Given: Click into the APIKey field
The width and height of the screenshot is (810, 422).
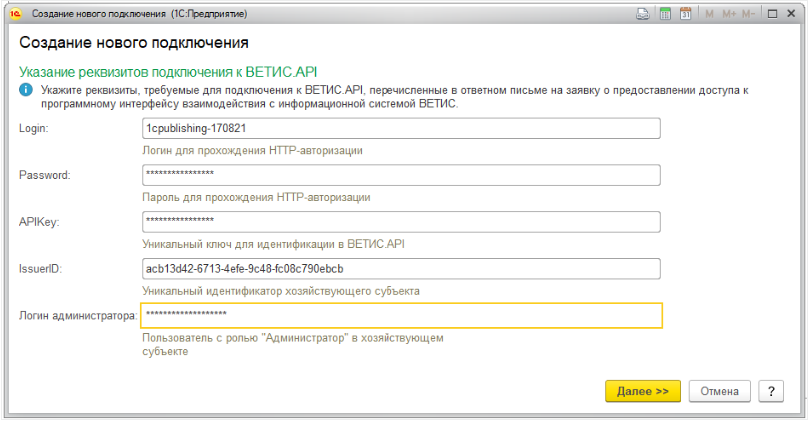Looking at the screenshot, I should [x=401, y=222].
